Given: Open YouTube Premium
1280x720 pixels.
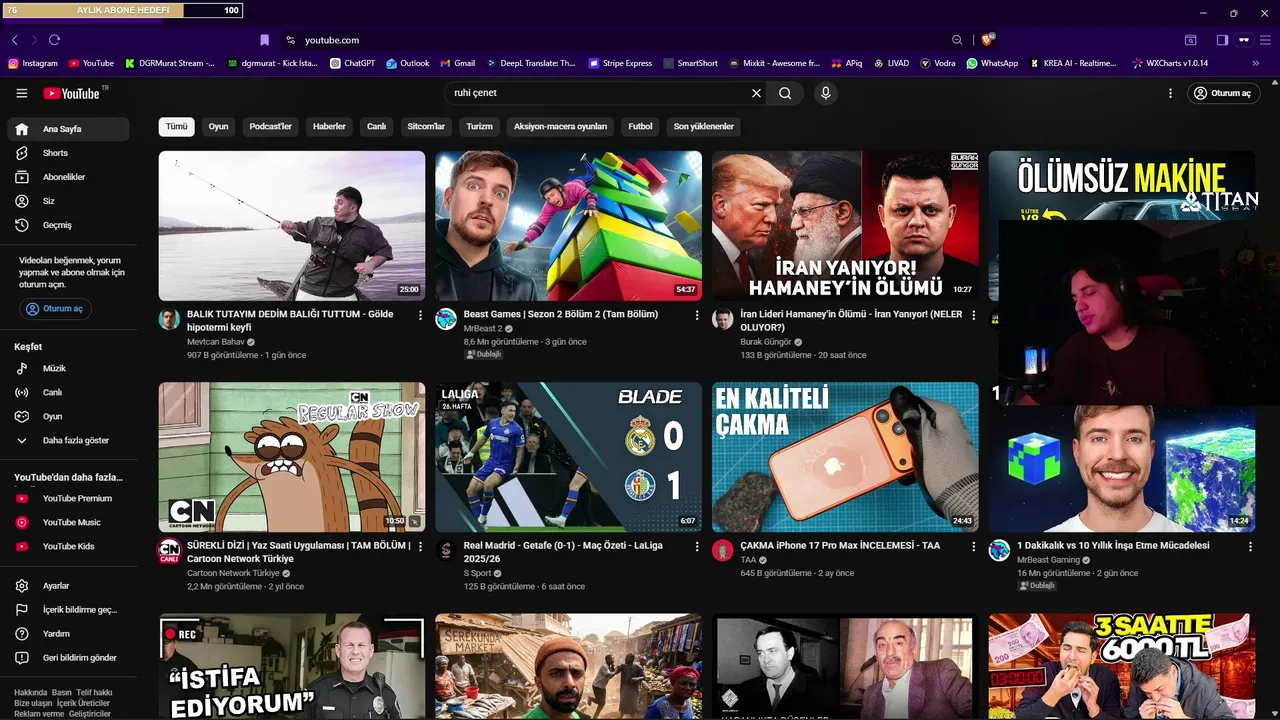Looking at the screenshot, I should point(68,499).
